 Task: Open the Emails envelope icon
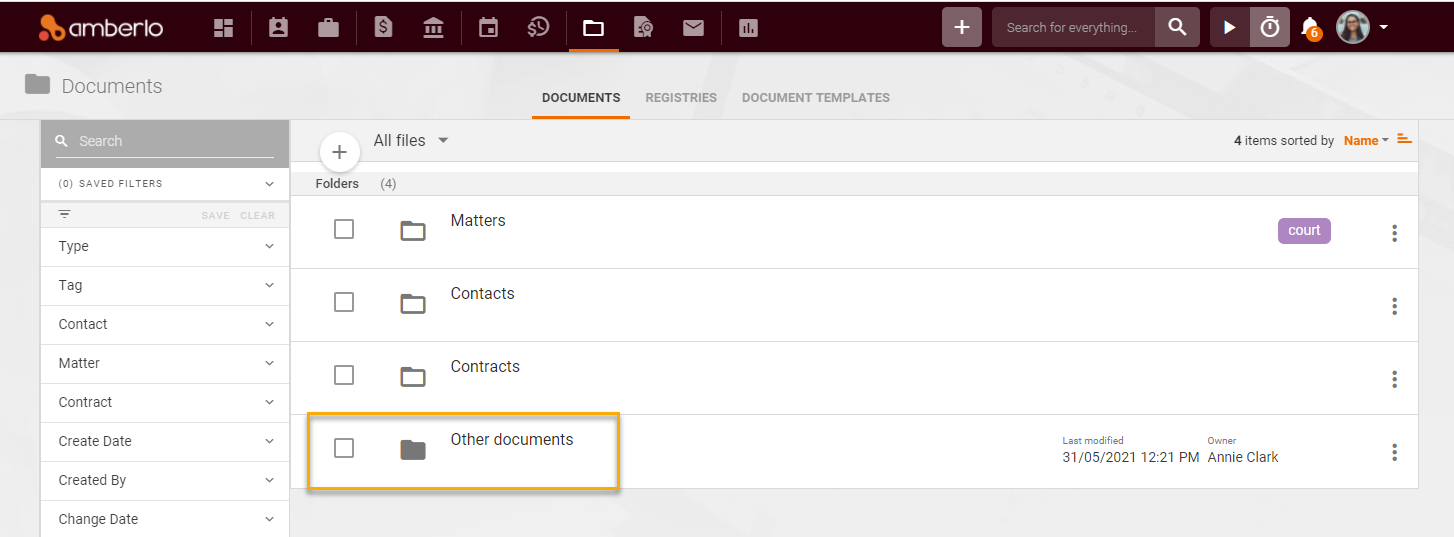click(693, 28)
